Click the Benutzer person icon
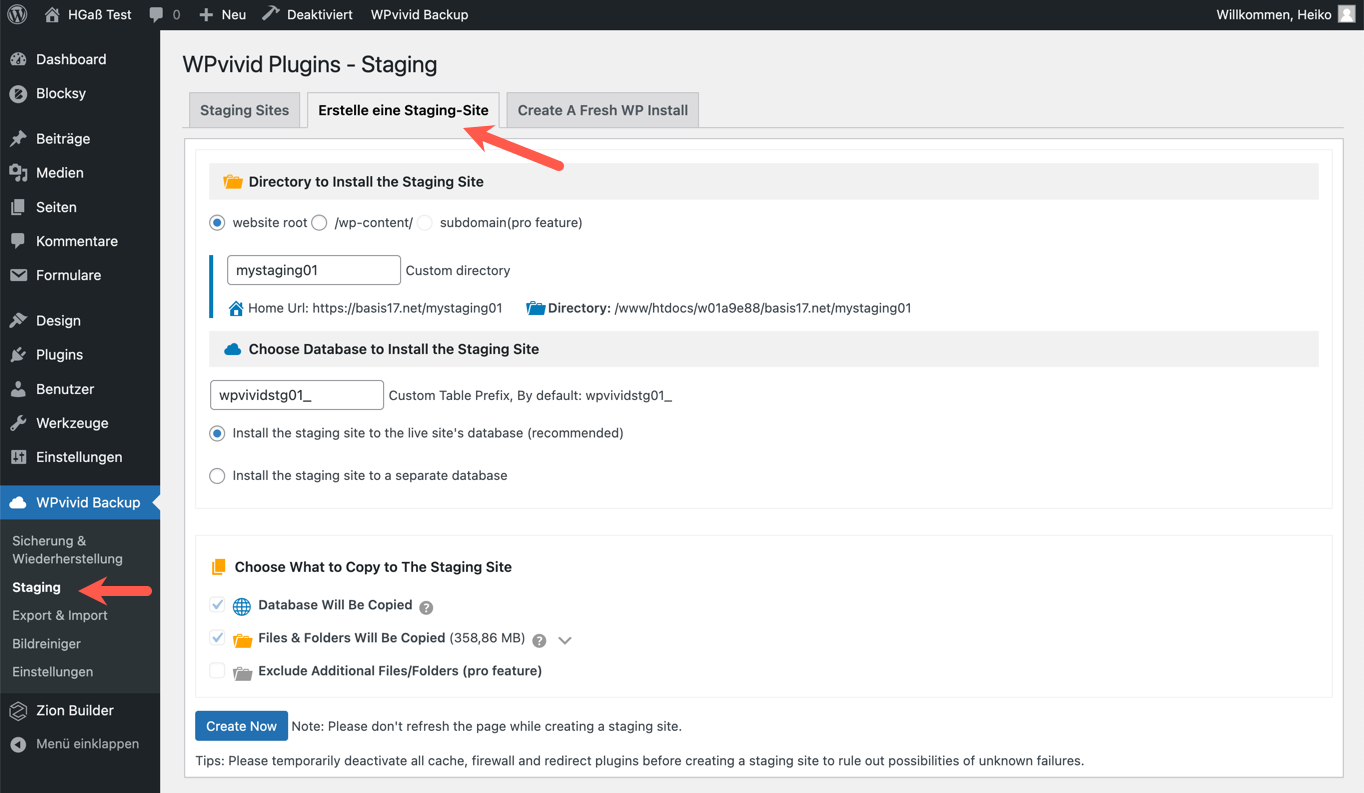Image resolution: width=1364 pixels, height=793 pixels. tap(18, 389)
